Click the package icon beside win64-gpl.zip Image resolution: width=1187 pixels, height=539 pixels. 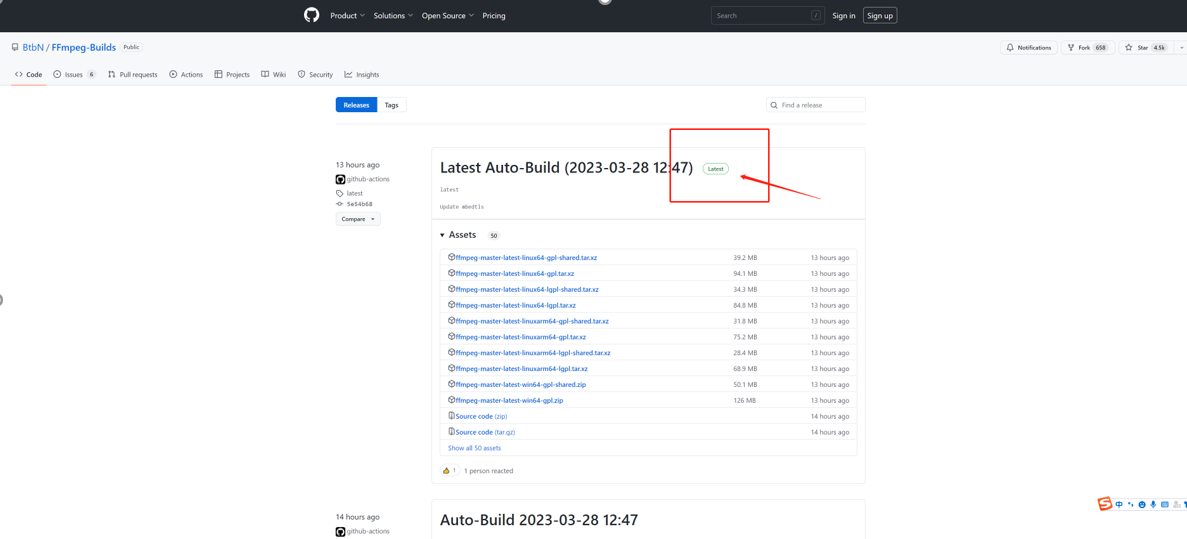tap(451, 400)
